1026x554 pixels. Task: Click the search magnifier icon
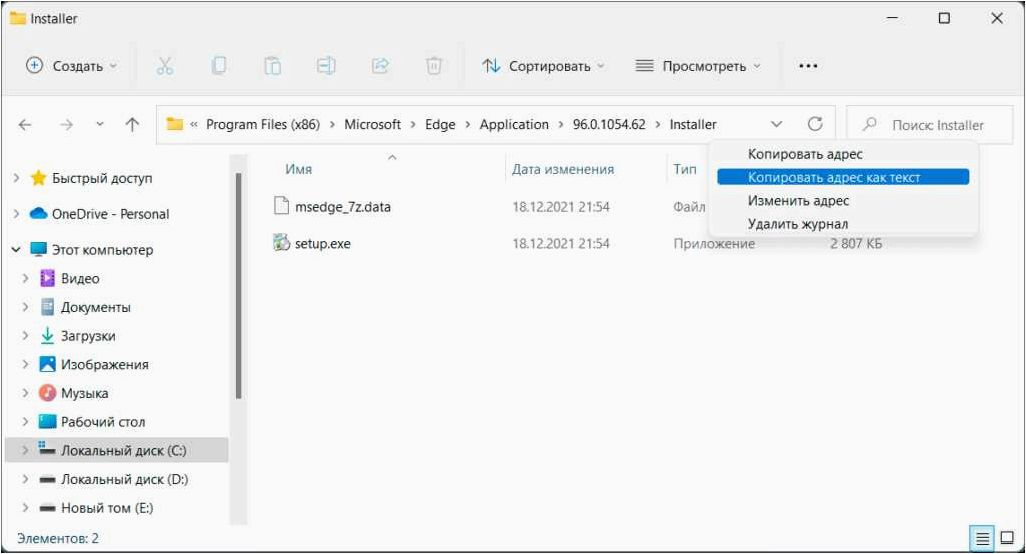click(870, 124)
